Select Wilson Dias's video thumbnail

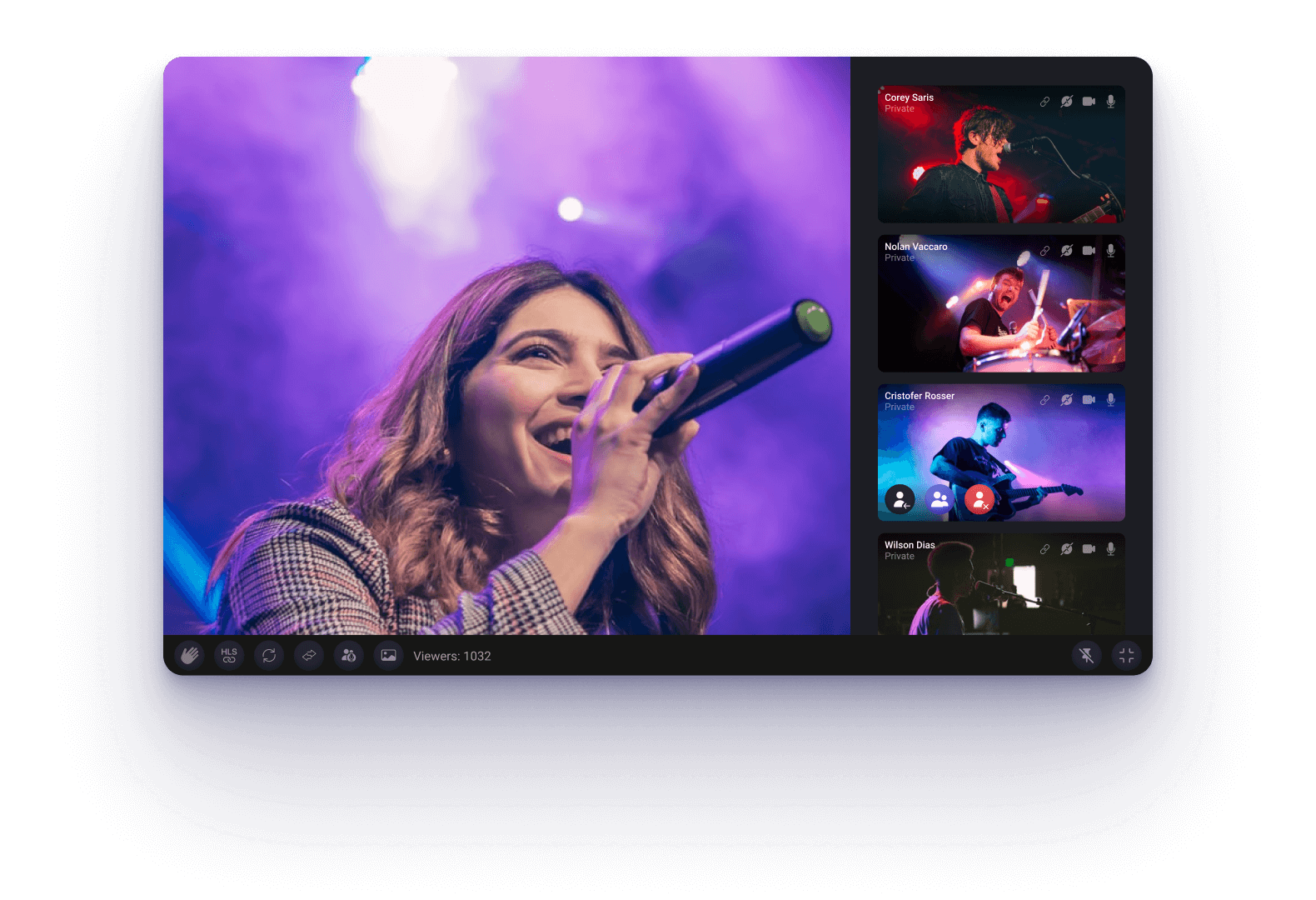[x=1001, y=584]
